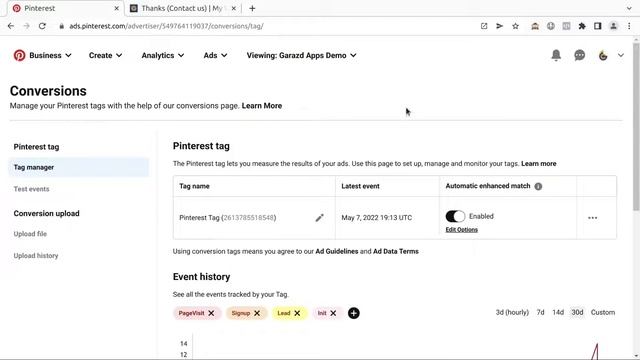The width and height of the screenshot is (640, 360).
Task: Open the Create dropdown menu
Action: [x=105, y=55]
